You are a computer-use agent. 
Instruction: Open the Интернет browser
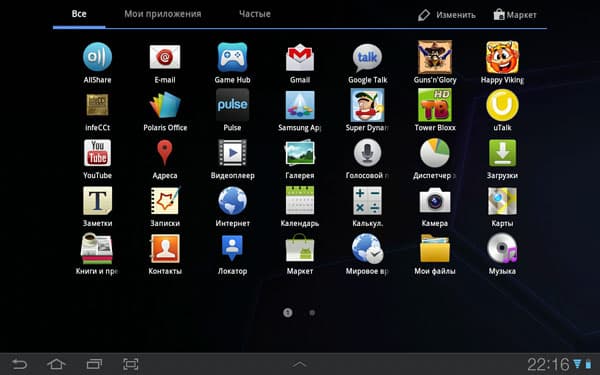point(232,201)
